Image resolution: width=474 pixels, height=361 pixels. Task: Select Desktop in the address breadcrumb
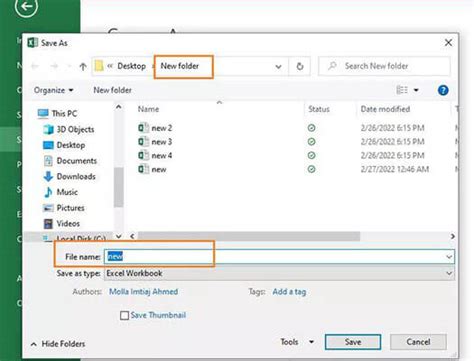[x=131, y=66]
